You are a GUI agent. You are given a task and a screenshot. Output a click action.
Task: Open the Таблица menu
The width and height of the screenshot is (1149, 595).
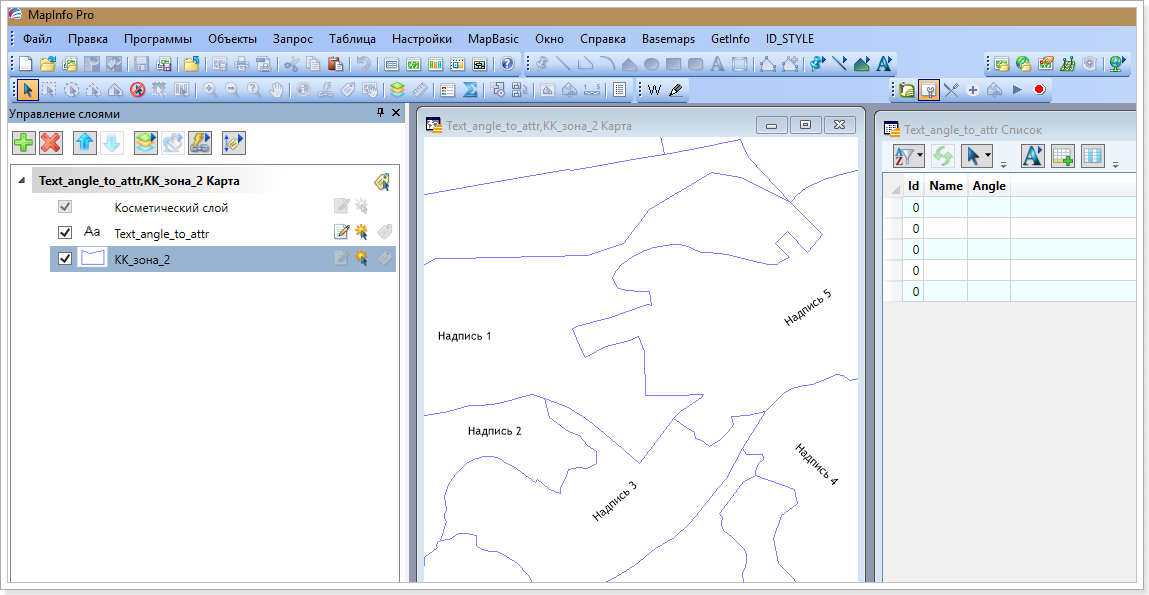(x=352, y=39)
